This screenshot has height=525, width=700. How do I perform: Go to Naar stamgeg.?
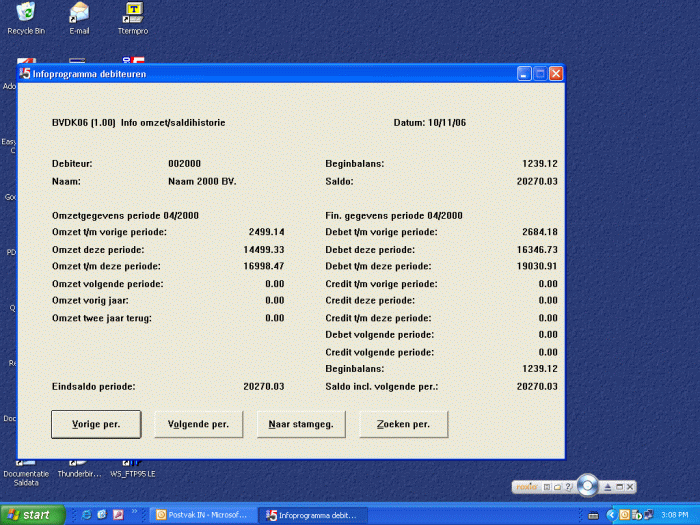[x=300, y=424]
